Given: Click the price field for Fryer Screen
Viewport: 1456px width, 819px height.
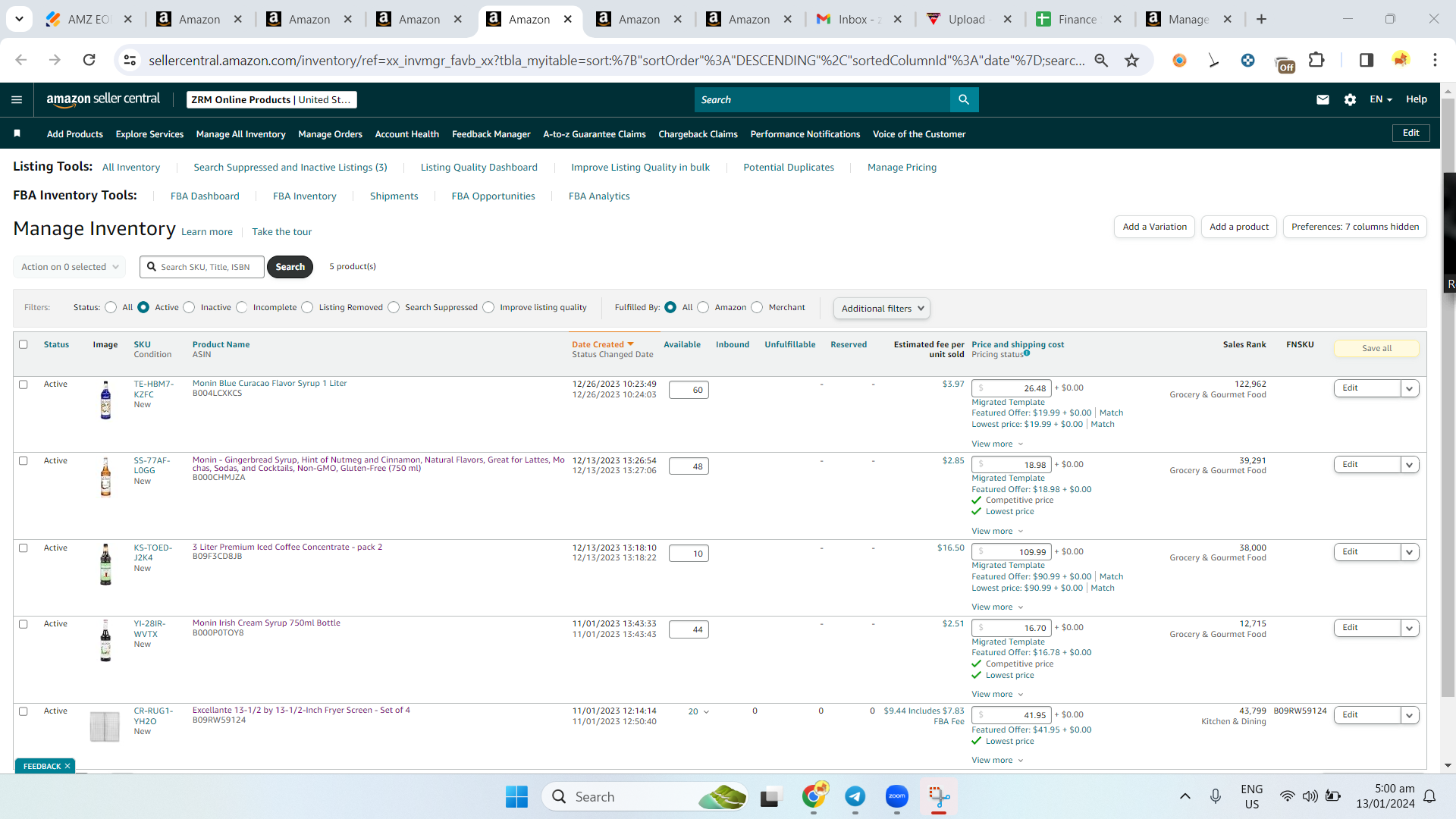Looking at the screenshot, I should point(1012,715).
